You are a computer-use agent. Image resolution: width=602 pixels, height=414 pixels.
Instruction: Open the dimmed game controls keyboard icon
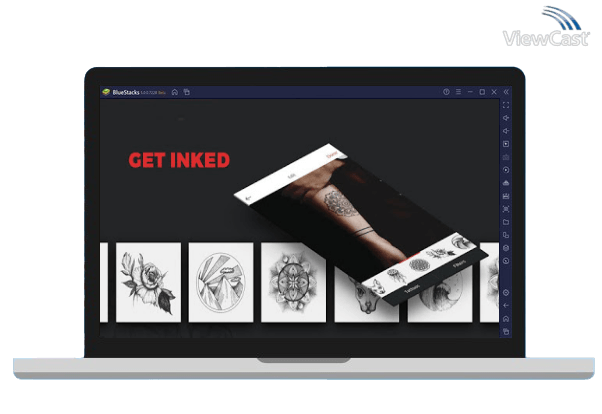pyautogui.click(x=506, y=157)
